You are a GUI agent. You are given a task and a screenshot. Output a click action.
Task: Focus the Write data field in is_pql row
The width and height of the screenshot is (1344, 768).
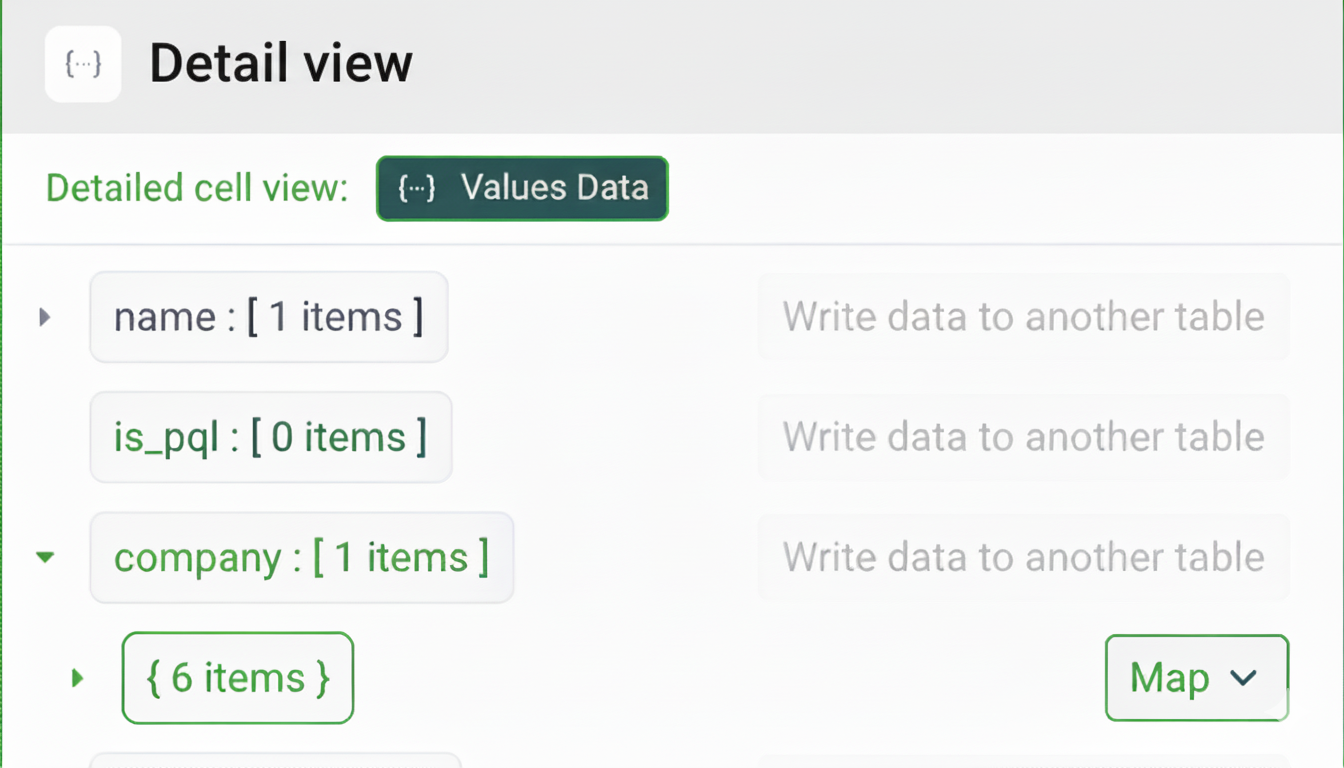1023,437
